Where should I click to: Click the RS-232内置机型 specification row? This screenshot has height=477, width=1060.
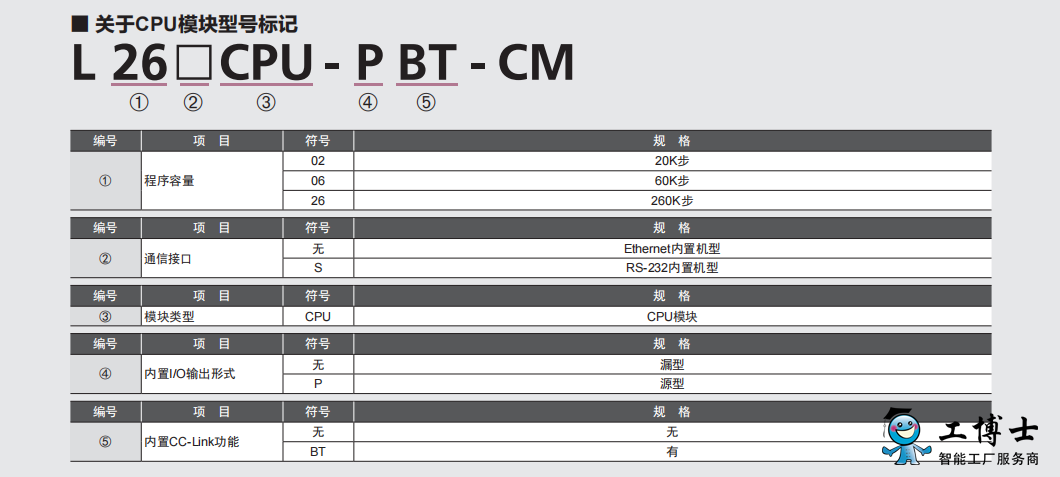pyautogui.click(x=673, y=268)
